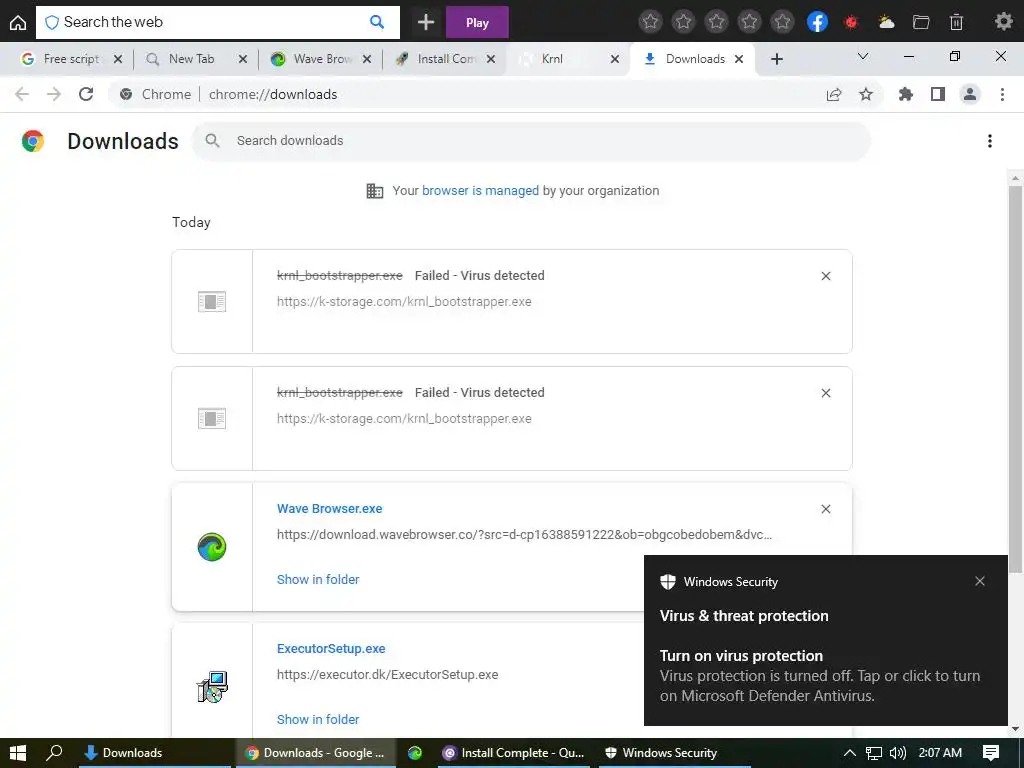Toggle the side panel
The height and width of the screenshot is (768, 1024).
click(938, 95)
